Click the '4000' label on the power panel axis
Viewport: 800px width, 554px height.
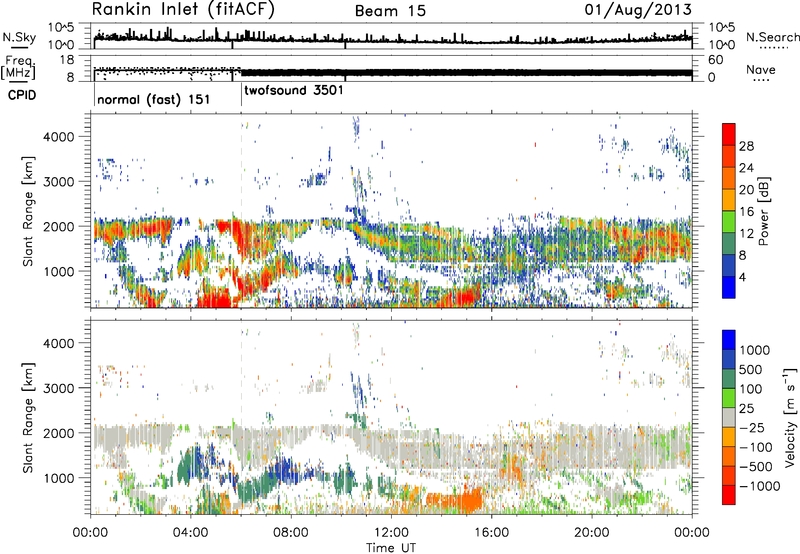pyautogui.click(x=59, y=137)
